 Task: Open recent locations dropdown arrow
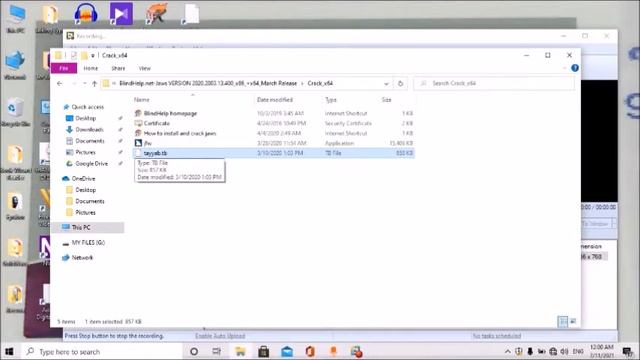(84, 83)
